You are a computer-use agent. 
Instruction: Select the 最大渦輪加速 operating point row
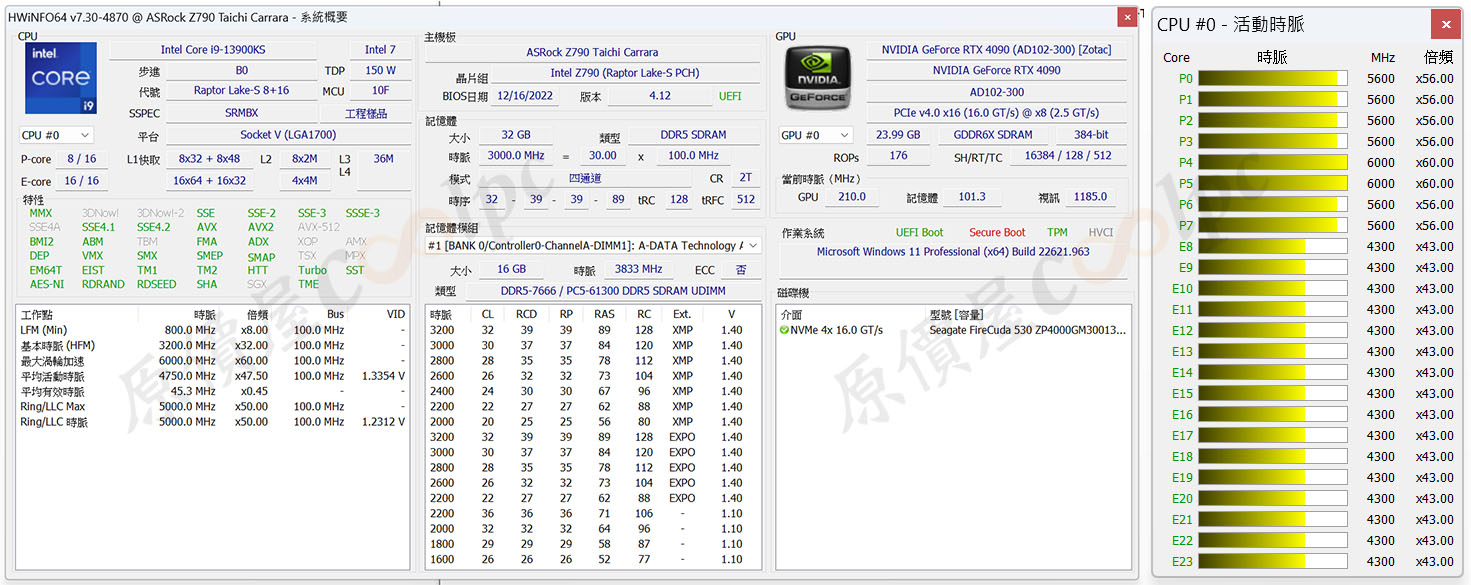tap(213, 361)
